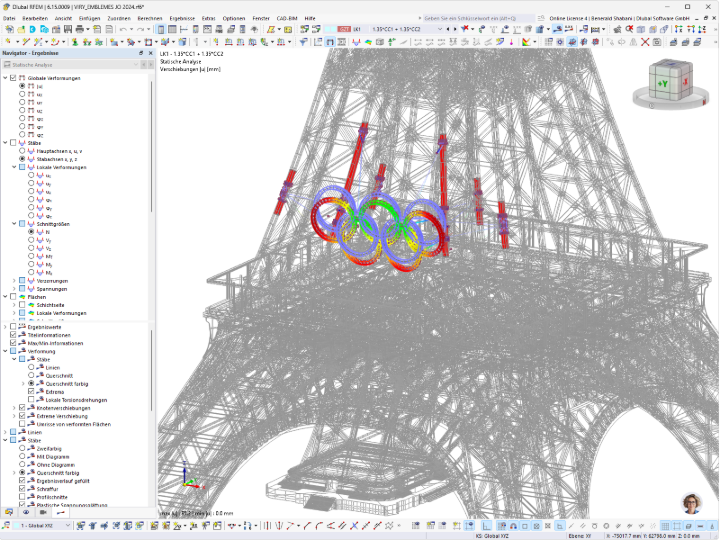Click the view cube +Y face
Viewport: 720px width, 540px height.
pyautogui.click(x=663, y=84)
